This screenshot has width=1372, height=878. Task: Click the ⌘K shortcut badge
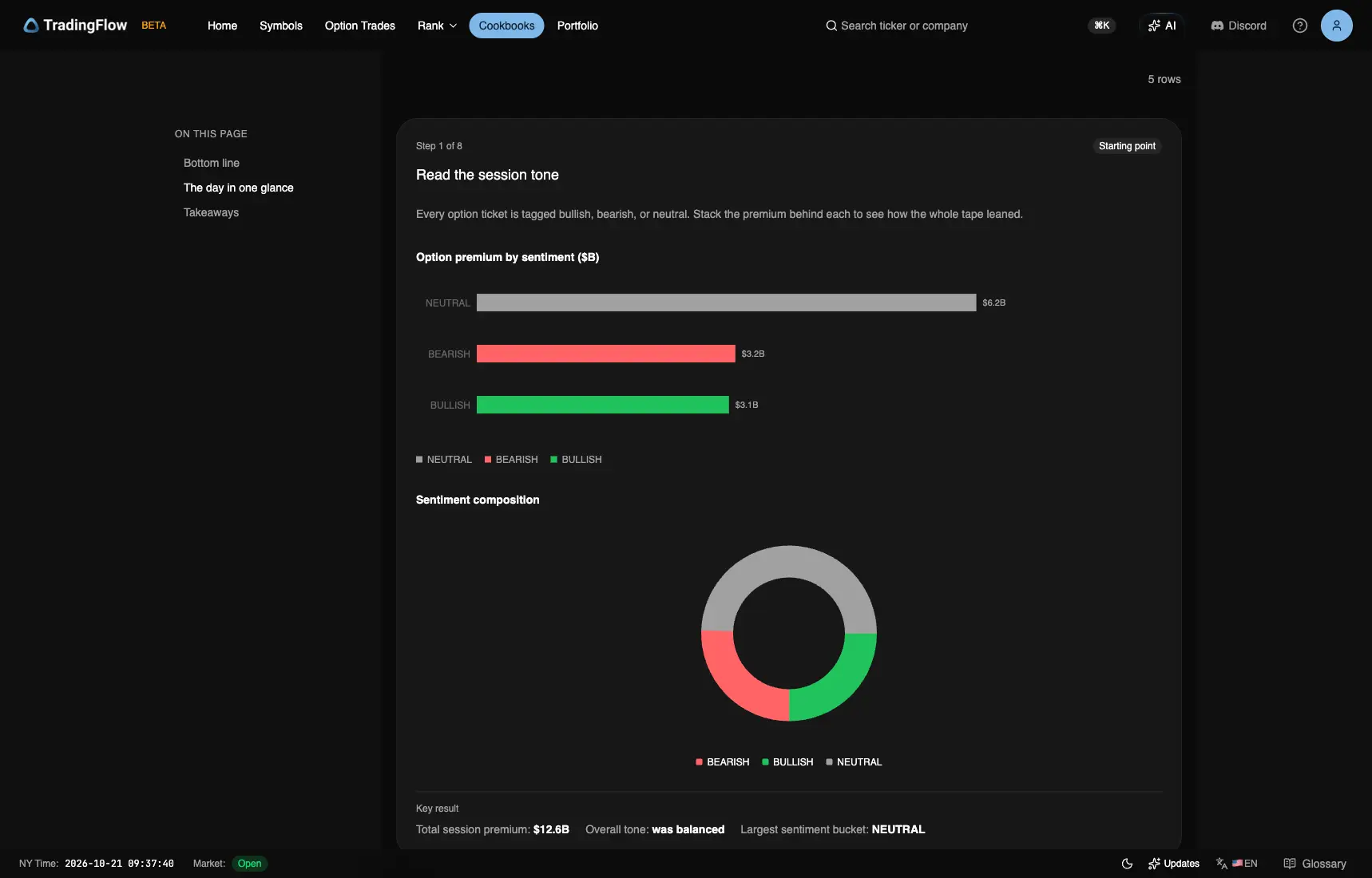[1102, 26]
